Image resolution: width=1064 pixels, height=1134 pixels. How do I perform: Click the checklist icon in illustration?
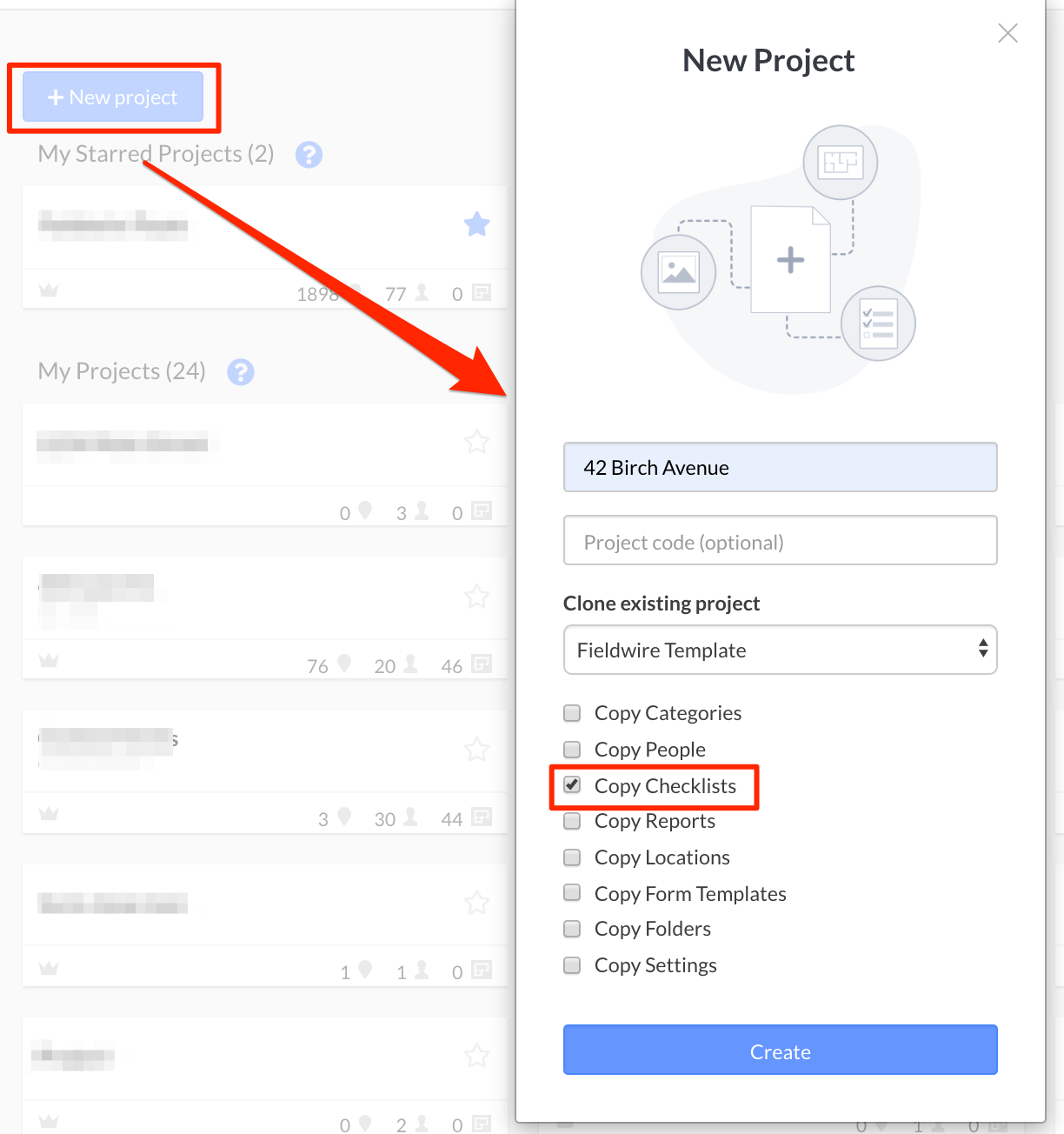coord(878,324)
